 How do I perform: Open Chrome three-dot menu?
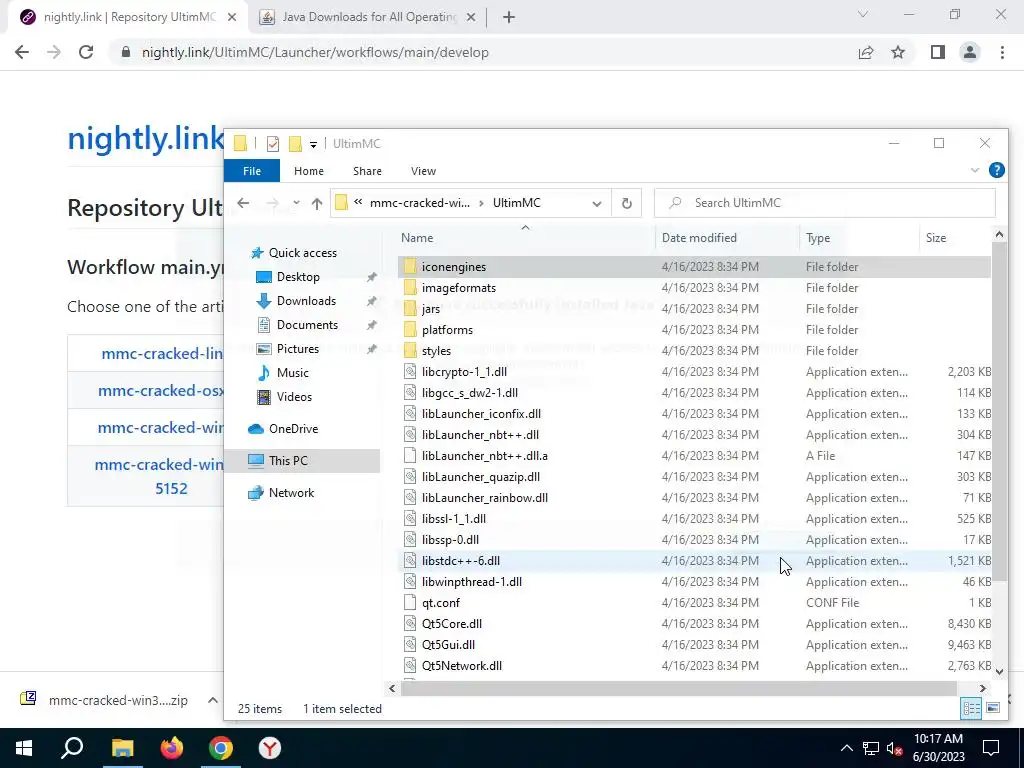tap(1002, 52)
